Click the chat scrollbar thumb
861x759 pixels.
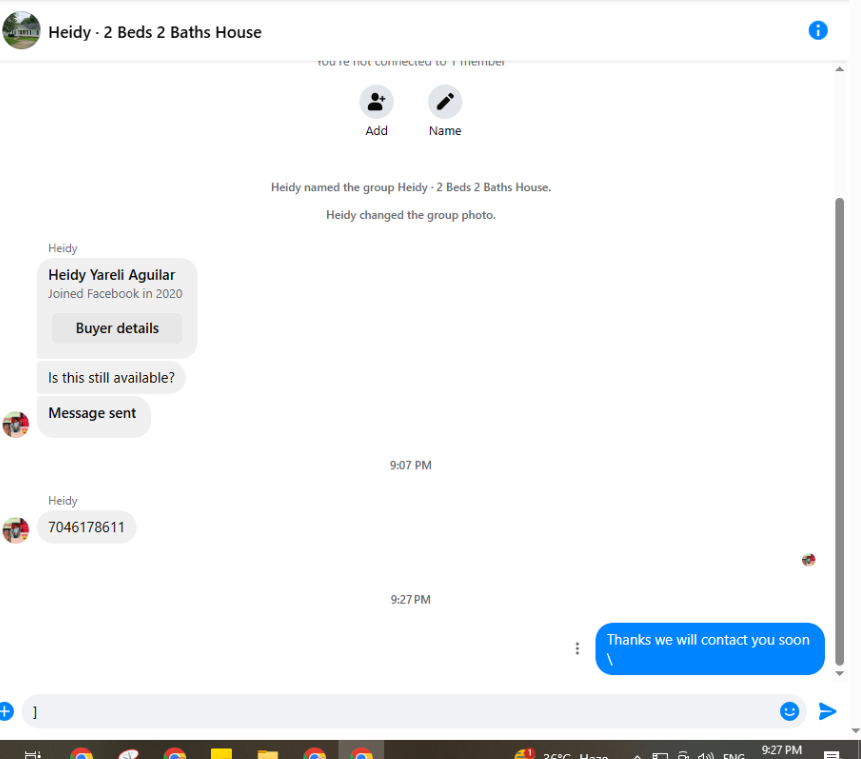[x=840, y=432]
